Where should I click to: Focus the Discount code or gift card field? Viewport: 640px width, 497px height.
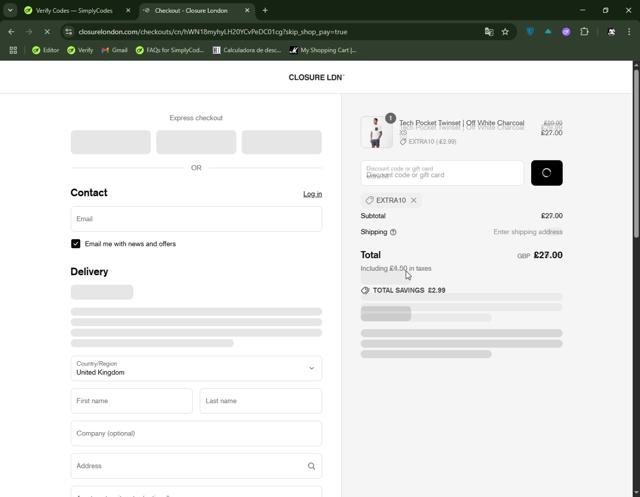click(442, 173)
